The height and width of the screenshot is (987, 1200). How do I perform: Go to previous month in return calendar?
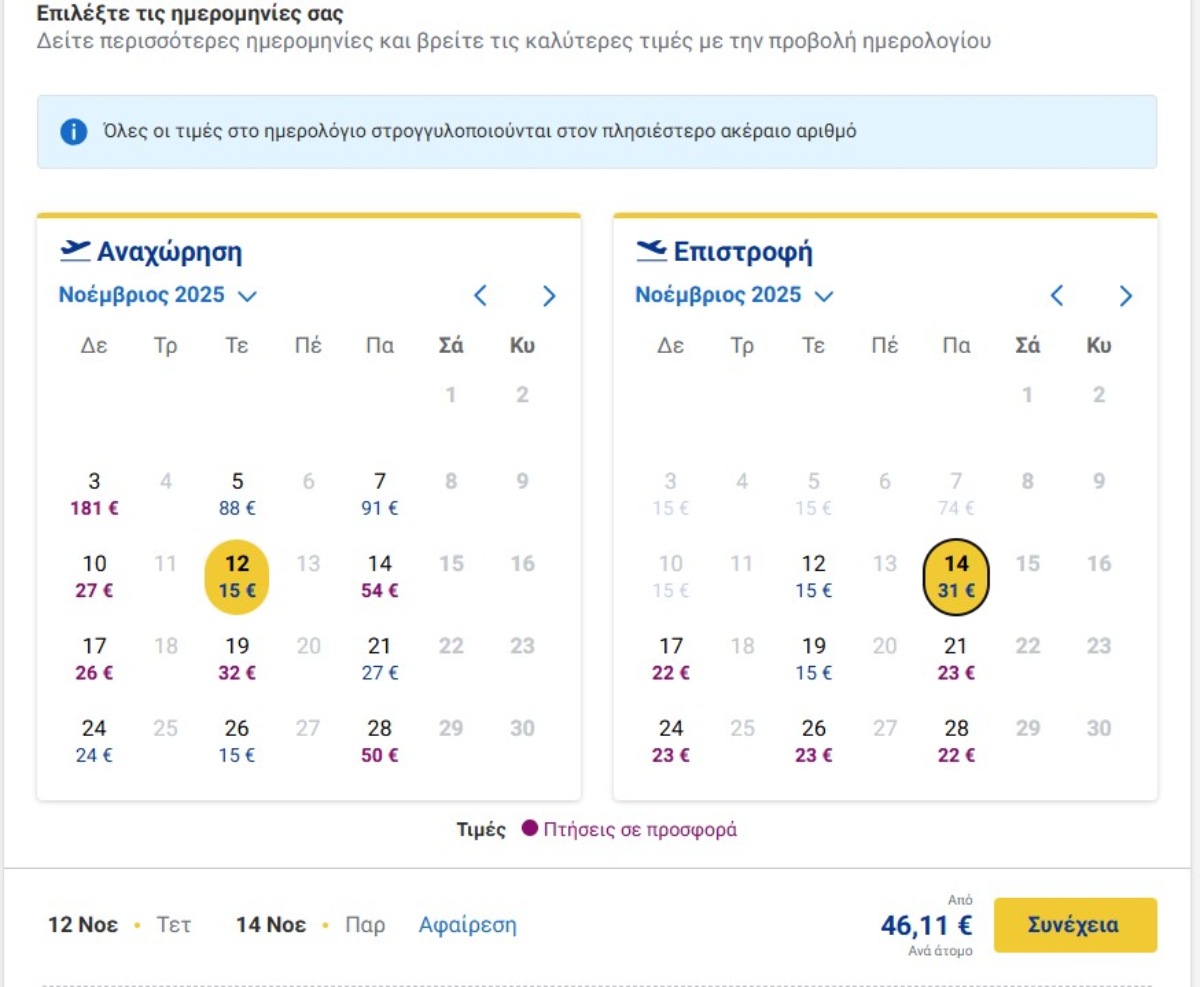point(1057,296)
